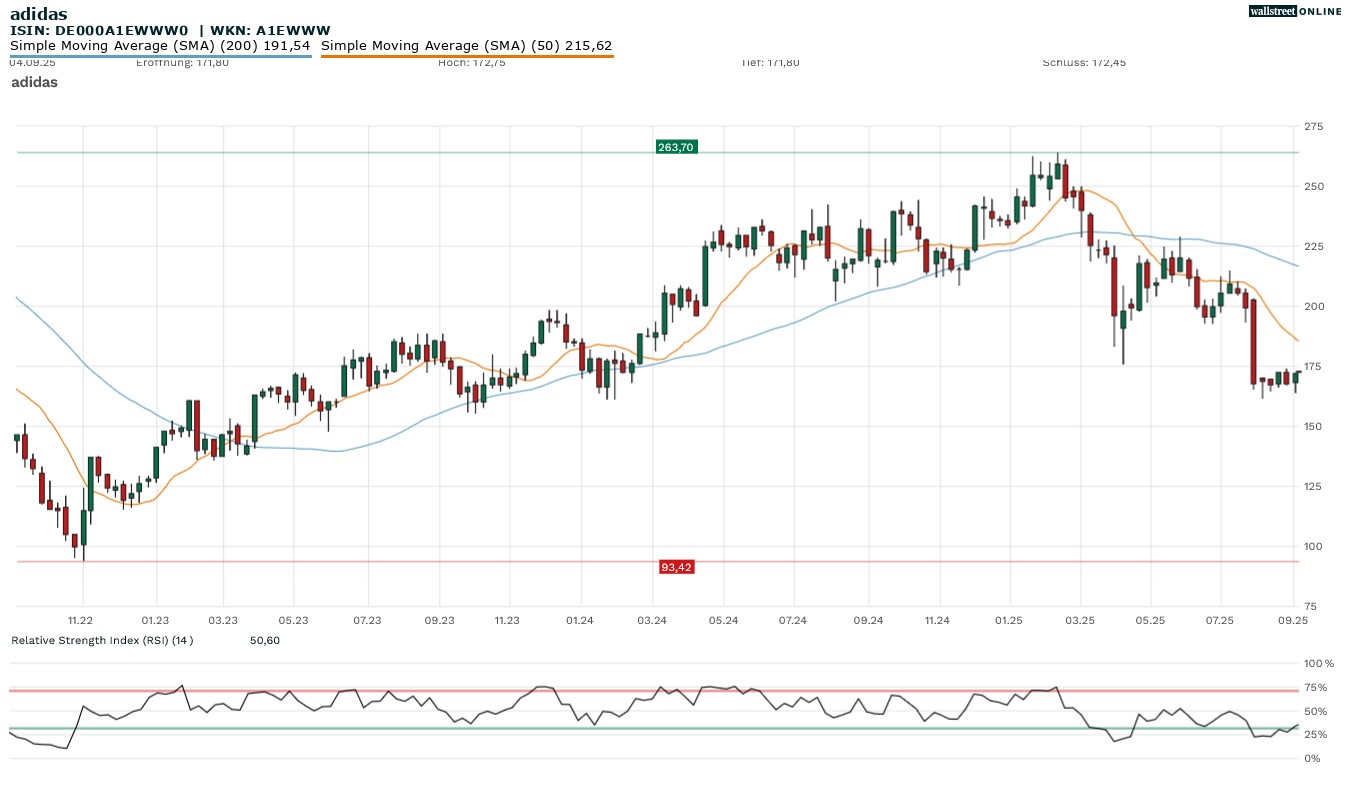Click the 01.23 date axis label
This screenshot has width=1349, height=786.
tap(155, 621)
